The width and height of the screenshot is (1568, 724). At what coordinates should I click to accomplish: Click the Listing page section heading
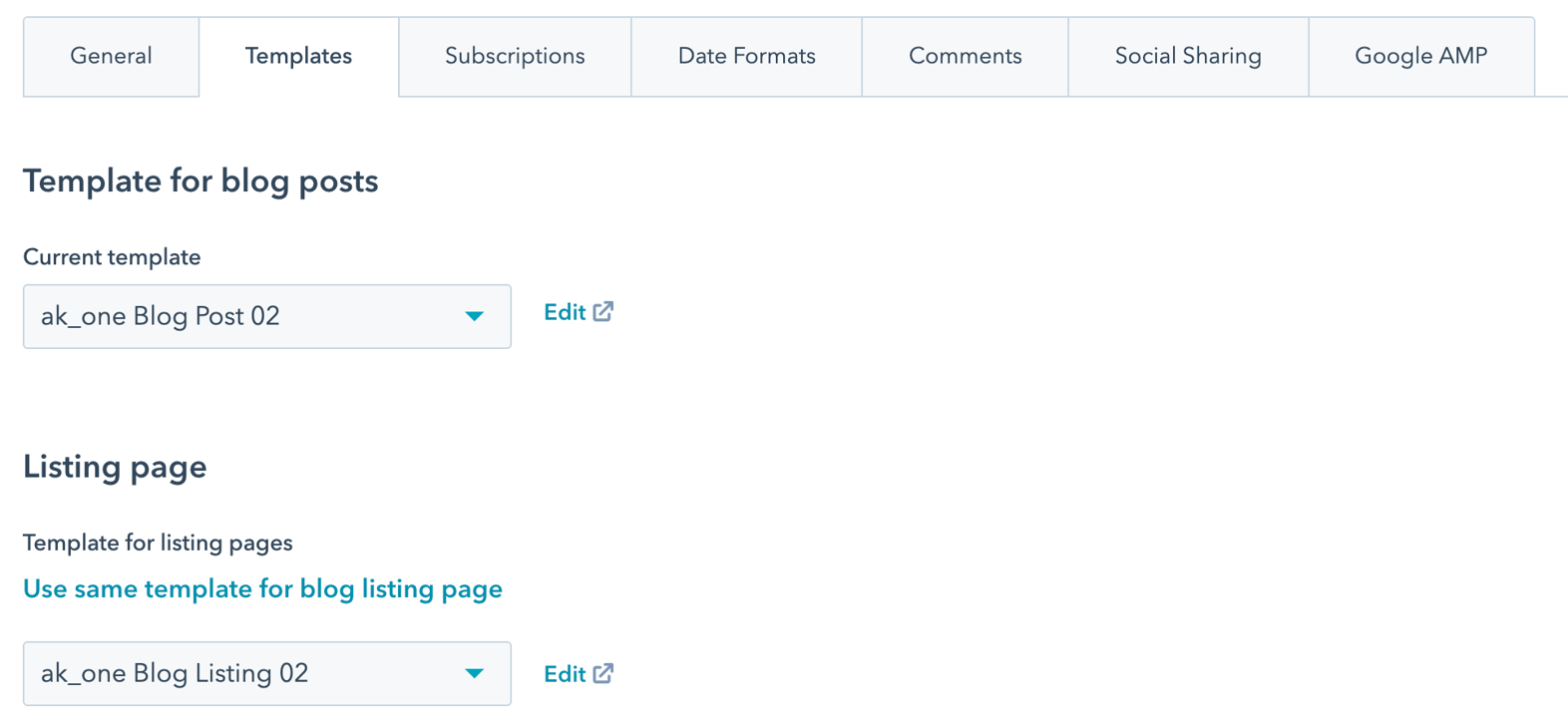pyautogui.click(x=115, y=467)
